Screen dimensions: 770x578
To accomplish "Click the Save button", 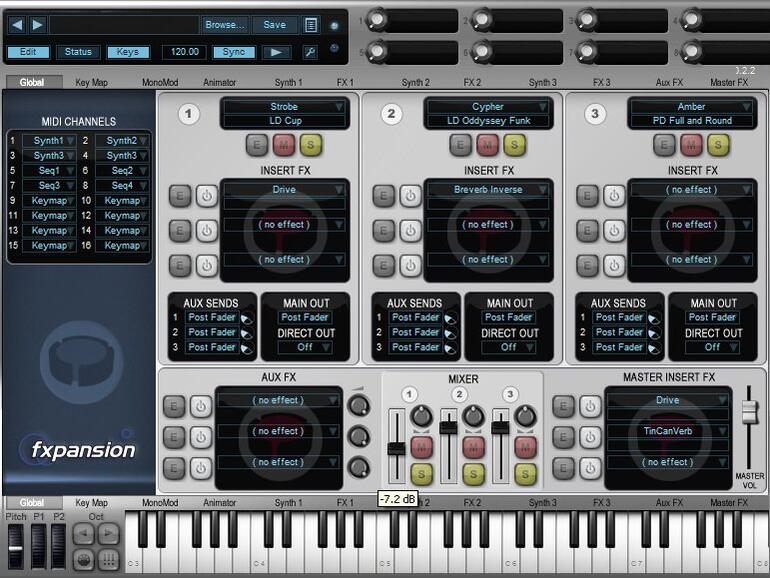I will (275, 25).
